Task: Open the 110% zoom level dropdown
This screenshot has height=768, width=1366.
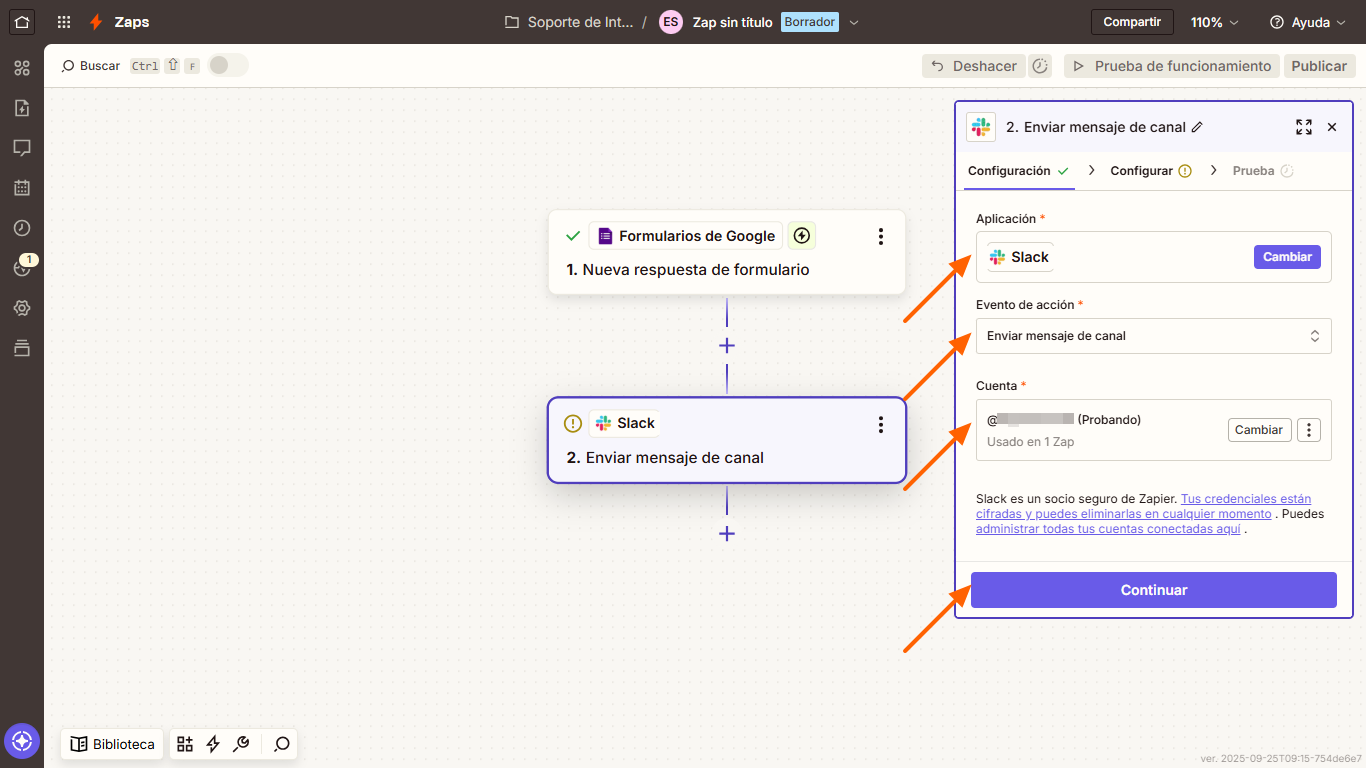Action: [x=1213, y=21]
